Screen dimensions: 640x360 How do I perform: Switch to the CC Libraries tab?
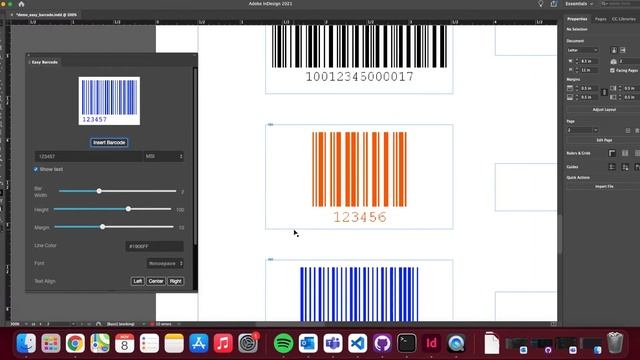(624, 19)
